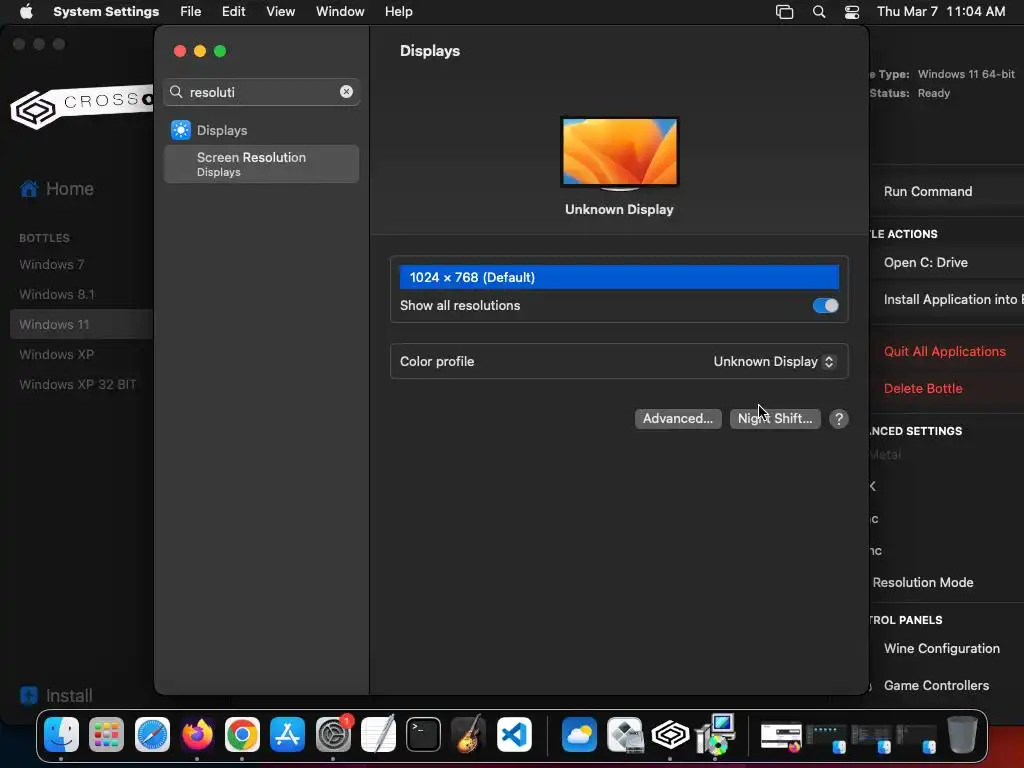Screen dimensions: 1024x768
Task: Click Open C: Drive in CrossOver
Action: (x=925, y=263)
